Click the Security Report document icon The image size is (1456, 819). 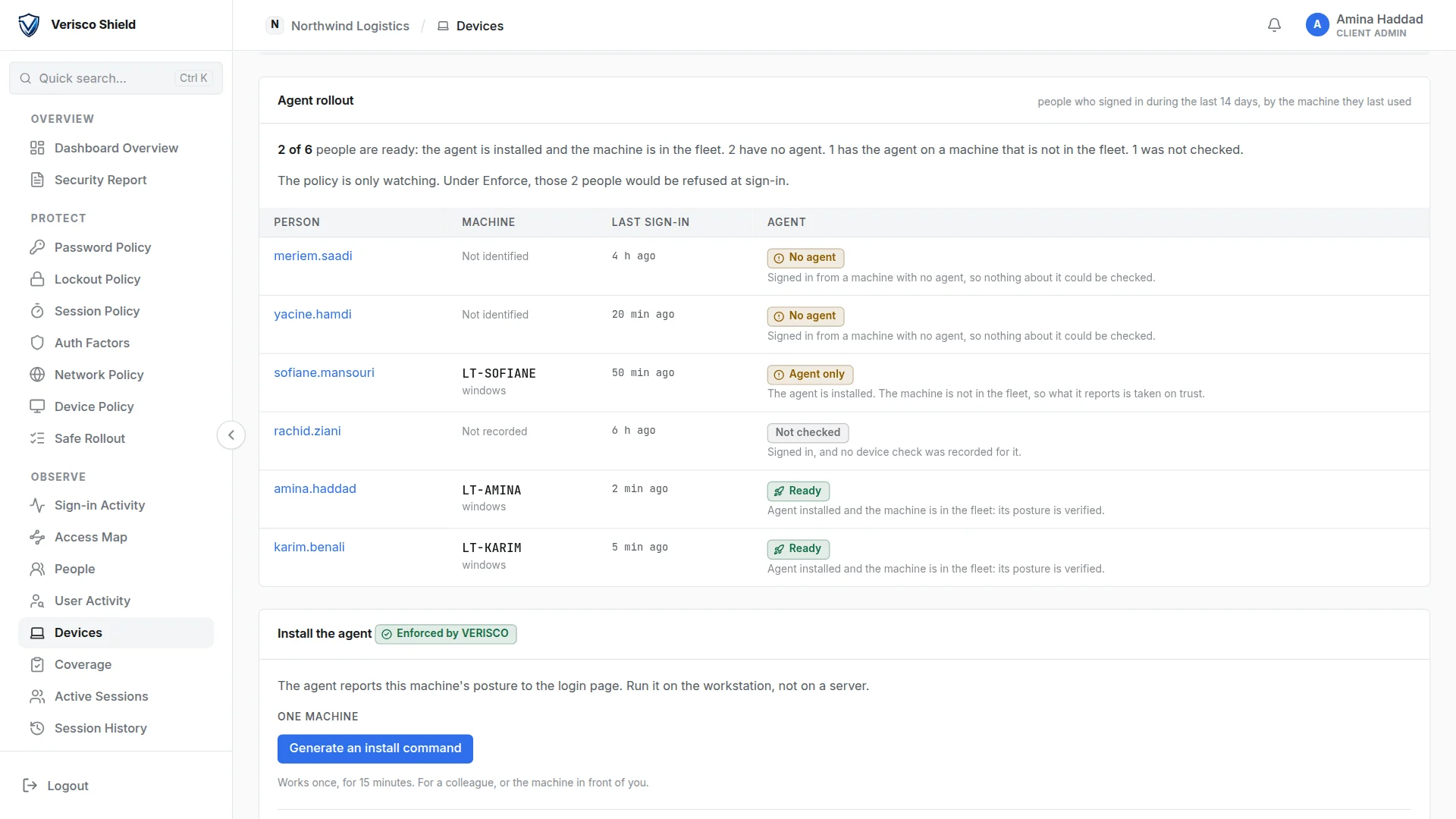click(37, 180)
